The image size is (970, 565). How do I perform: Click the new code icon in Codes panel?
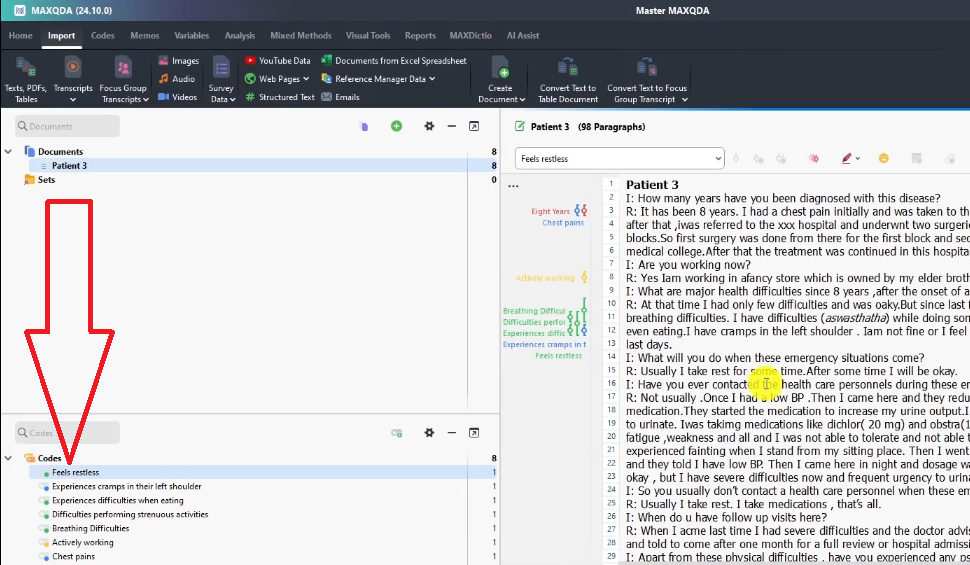(x=397, y=433)
